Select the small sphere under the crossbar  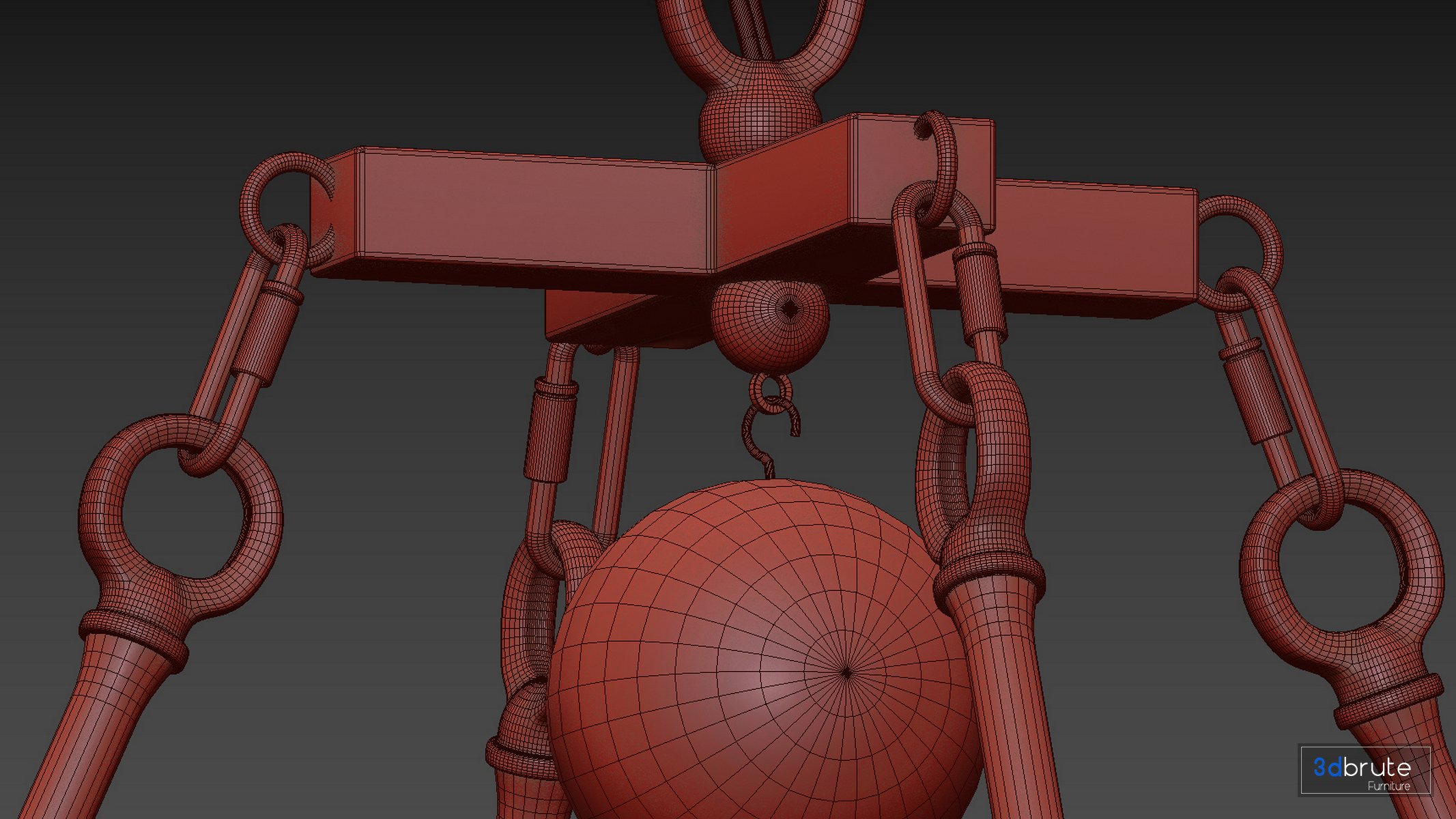tap(769, 326)
